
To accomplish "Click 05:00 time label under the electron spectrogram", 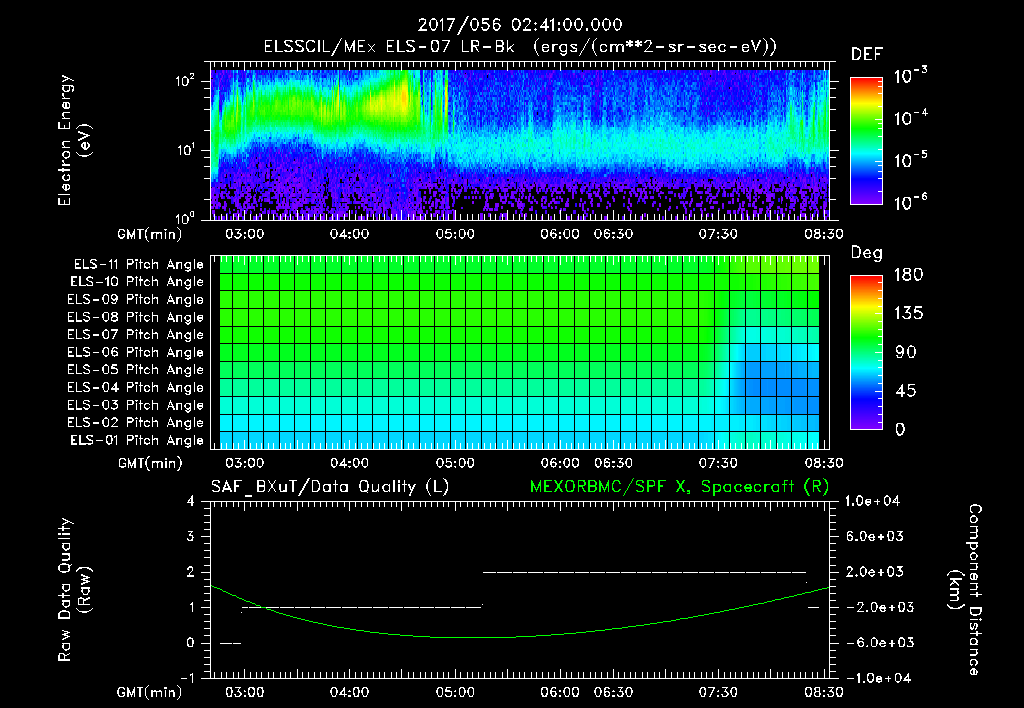I will pos(455,234).
